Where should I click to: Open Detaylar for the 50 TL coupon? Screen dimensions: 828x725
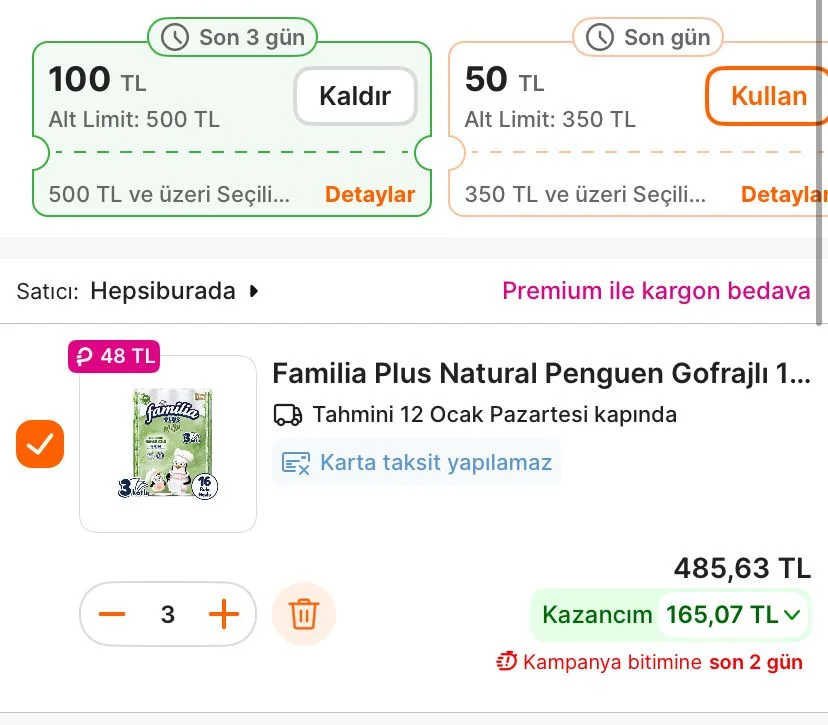point(784,194)
